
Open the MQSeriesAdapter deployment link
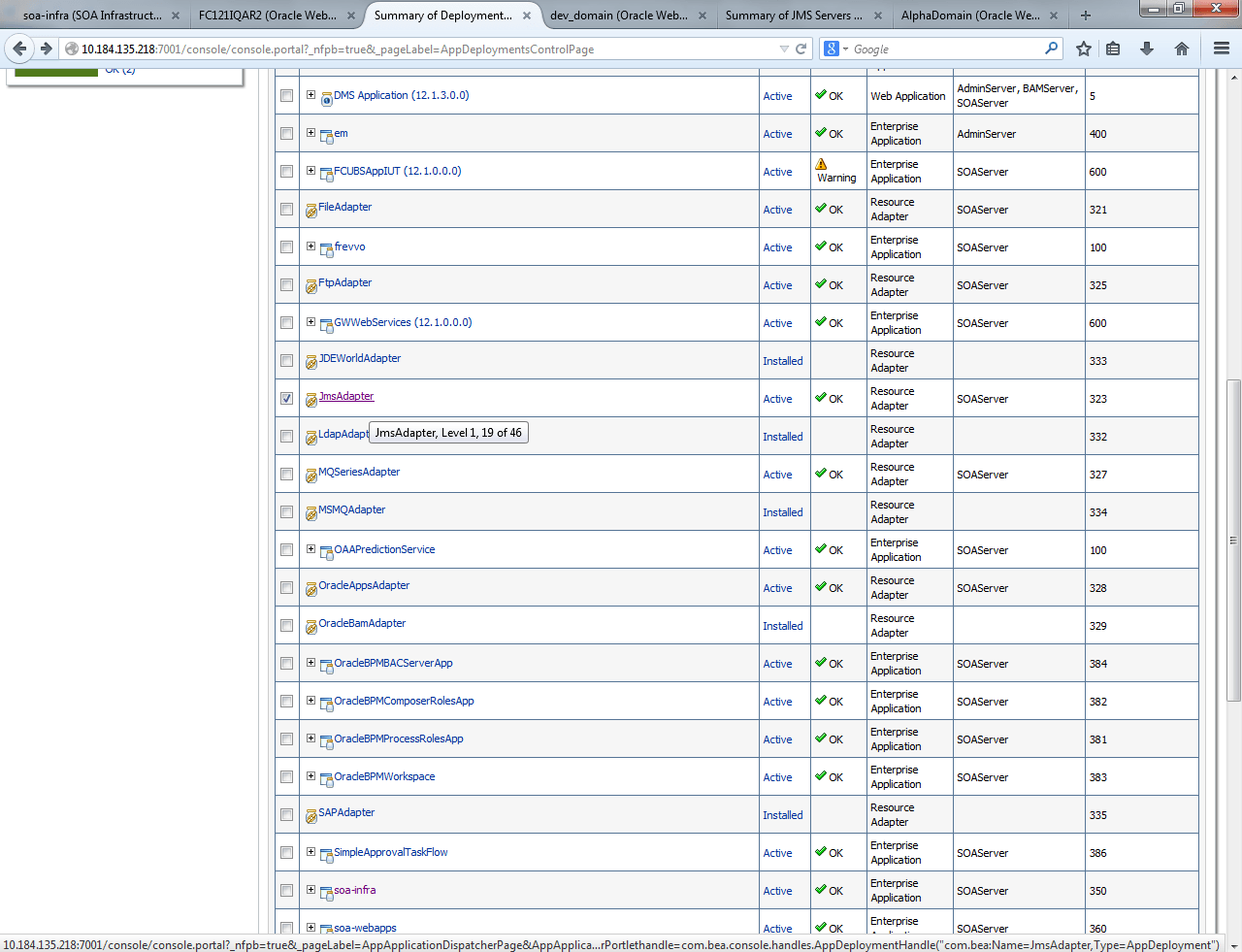[x=359, y=472]
